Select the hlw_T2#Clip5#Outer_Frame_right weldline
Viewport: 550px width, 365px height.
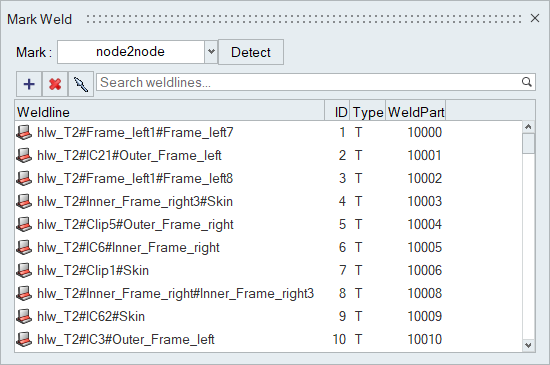(x=268, y=224)
